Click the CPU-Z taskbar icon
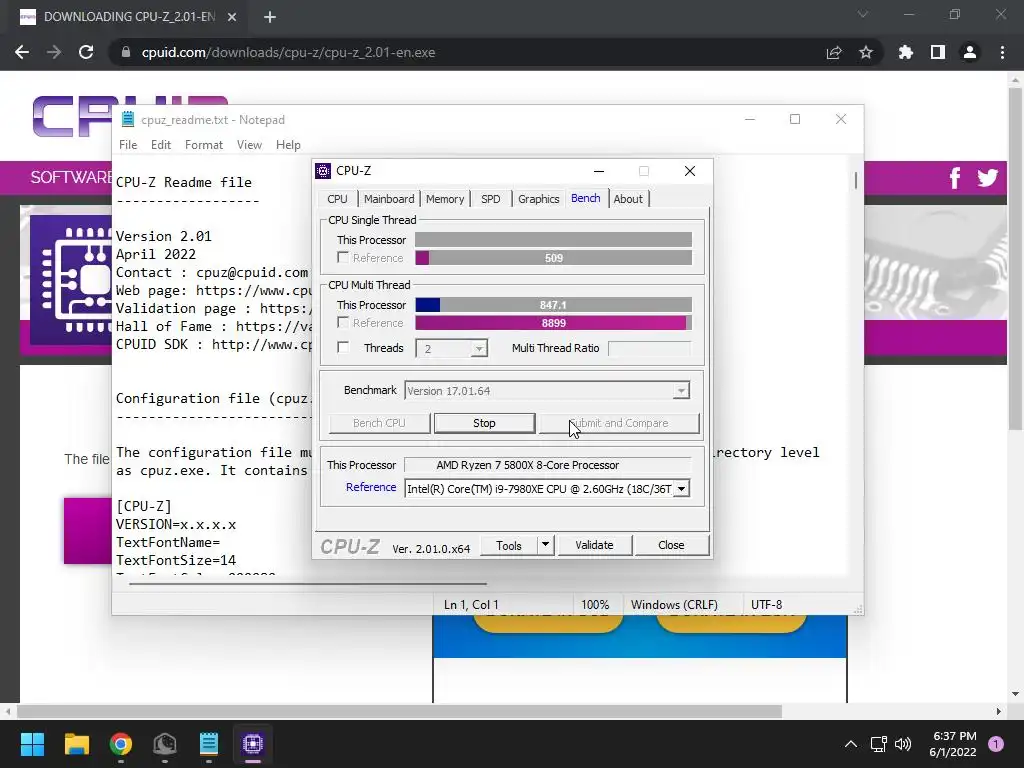Viewport: 1024px width, 768px height. pyautogui.click(x=253, y=744)
